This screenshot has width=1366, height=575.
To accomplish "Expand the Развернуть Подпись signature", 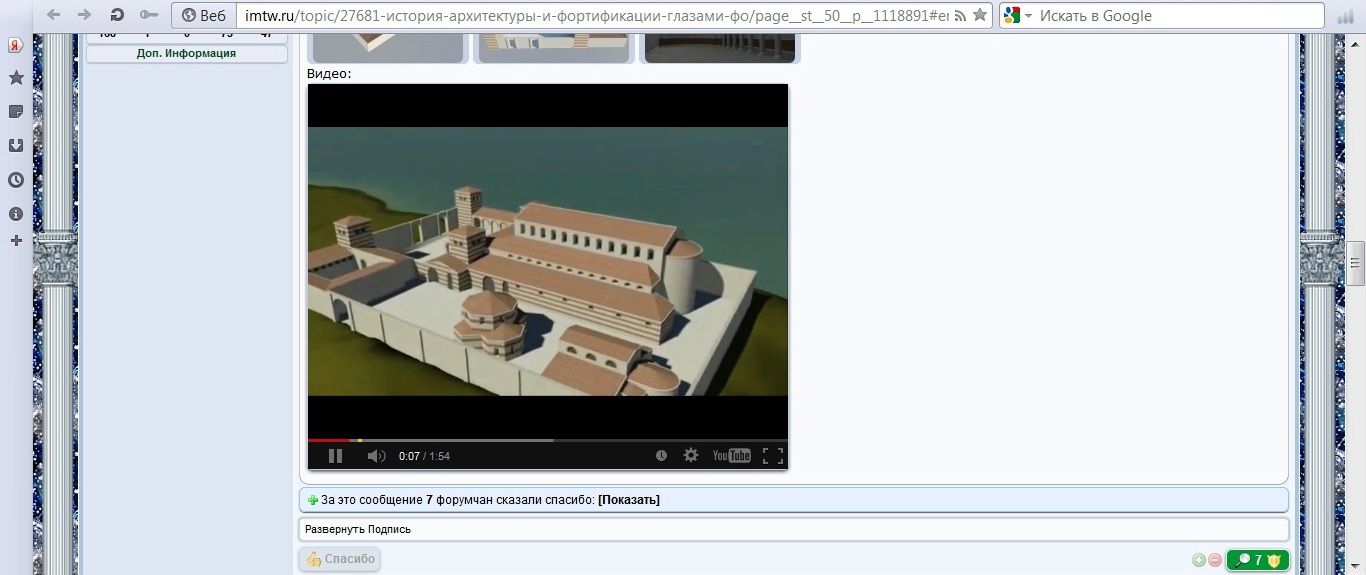I will coord(358,529).
